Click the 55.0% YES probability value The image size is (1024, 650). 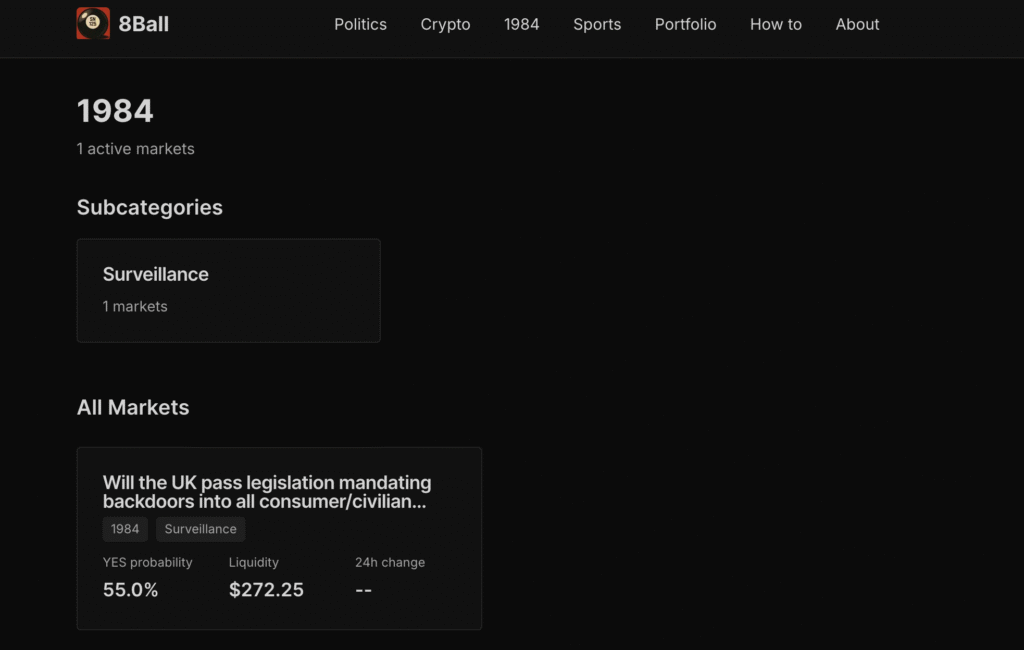(130, 590)
